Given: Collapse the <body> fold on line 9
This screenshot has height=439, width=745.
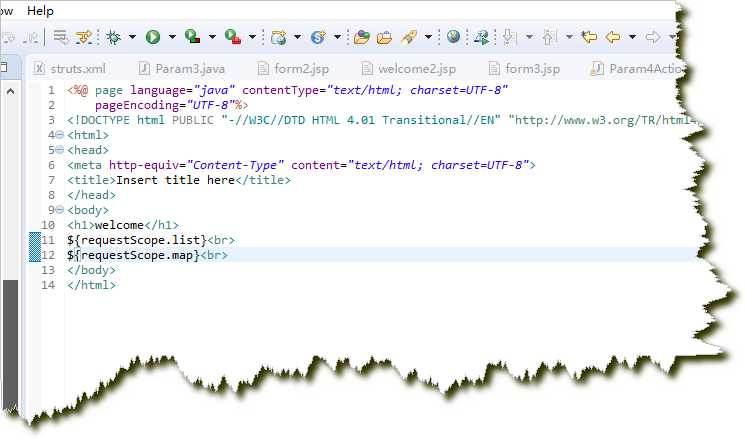Looking at the screenshot, I should (x=59, y=210).
